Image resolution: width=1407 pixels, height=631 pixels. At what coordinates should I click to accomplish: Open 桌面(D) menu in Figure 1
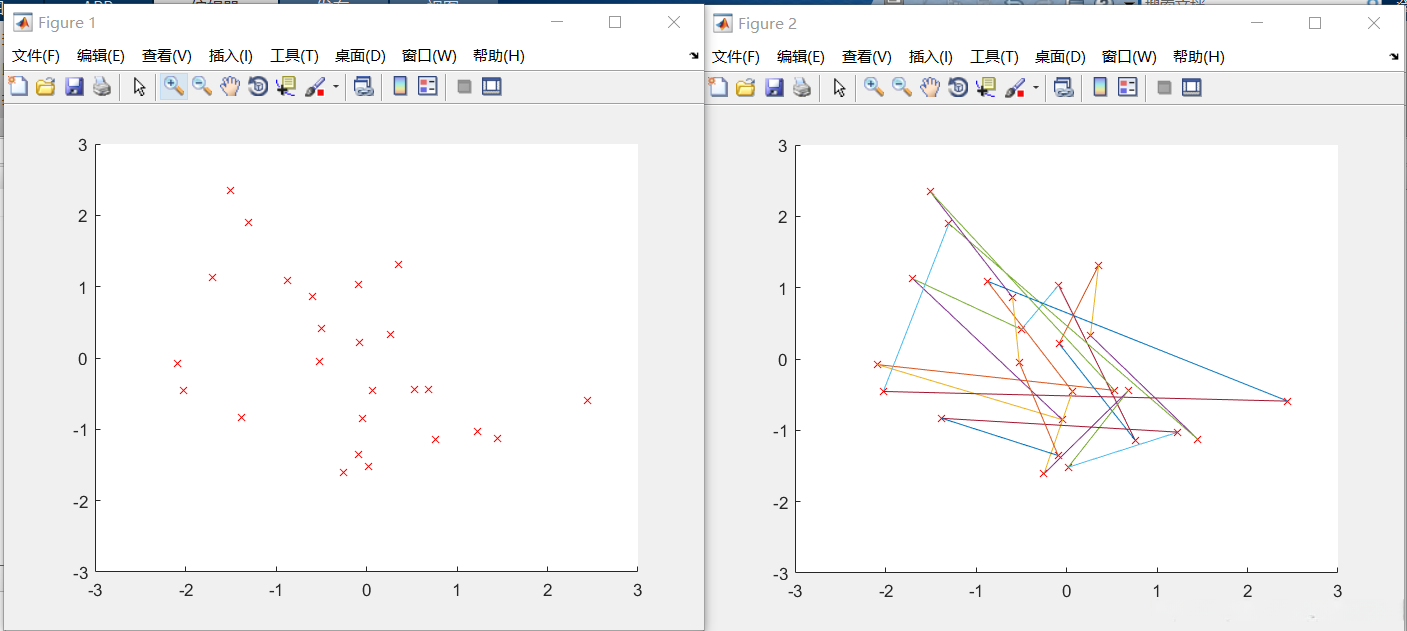coord(360,56)
